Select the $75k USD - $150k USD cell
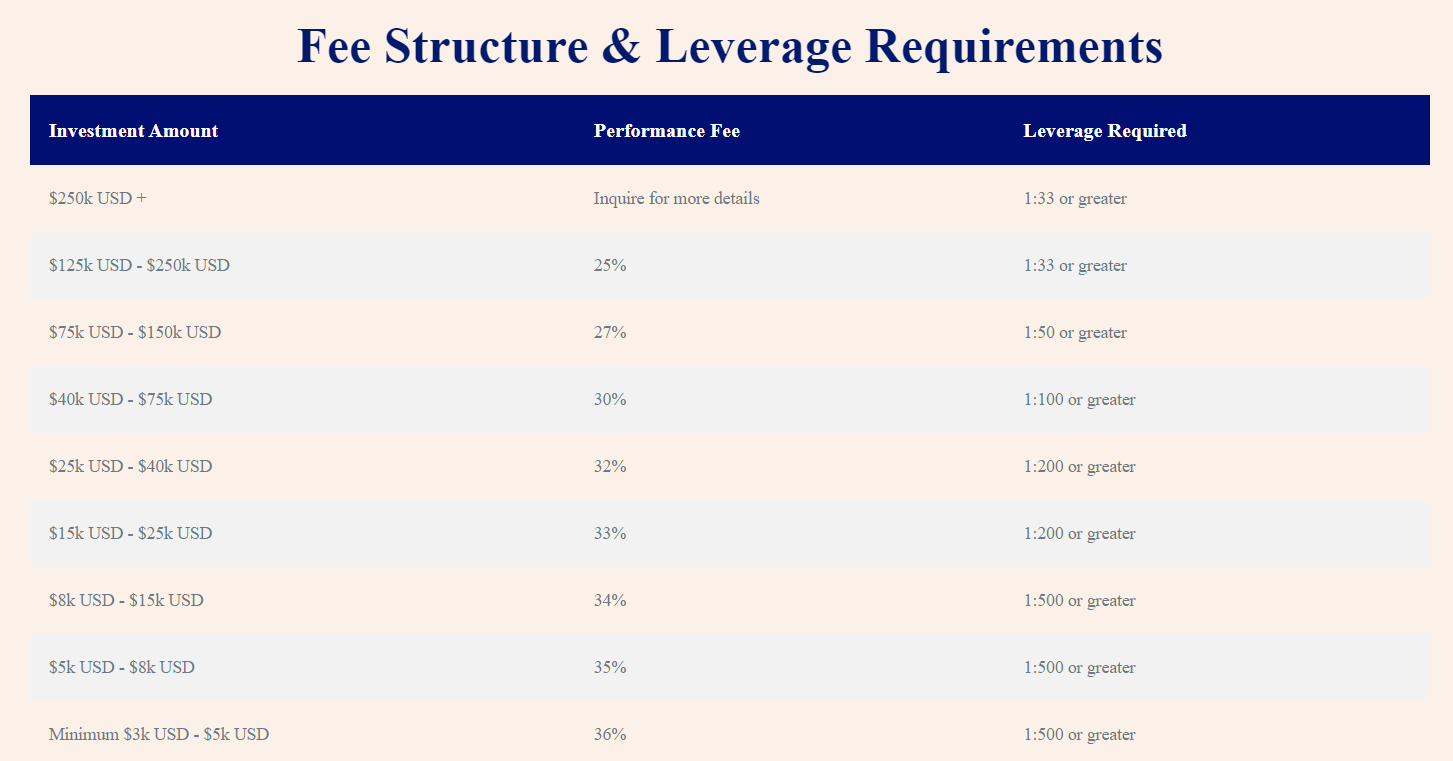This screenshot has width=1453, height=761. click(135, 332)
